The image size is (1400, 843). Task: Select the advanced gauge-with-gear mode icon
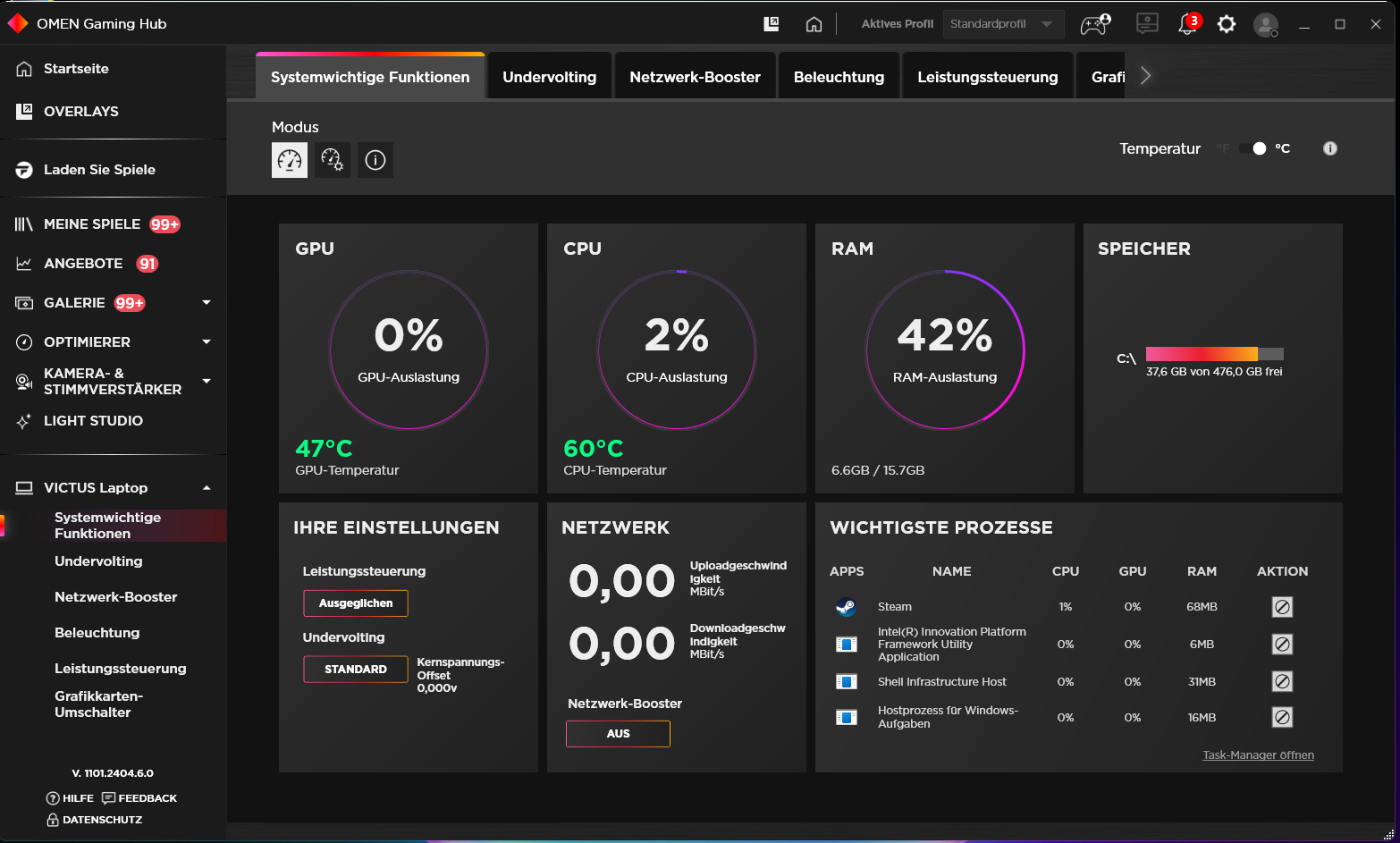coord(333,160)
